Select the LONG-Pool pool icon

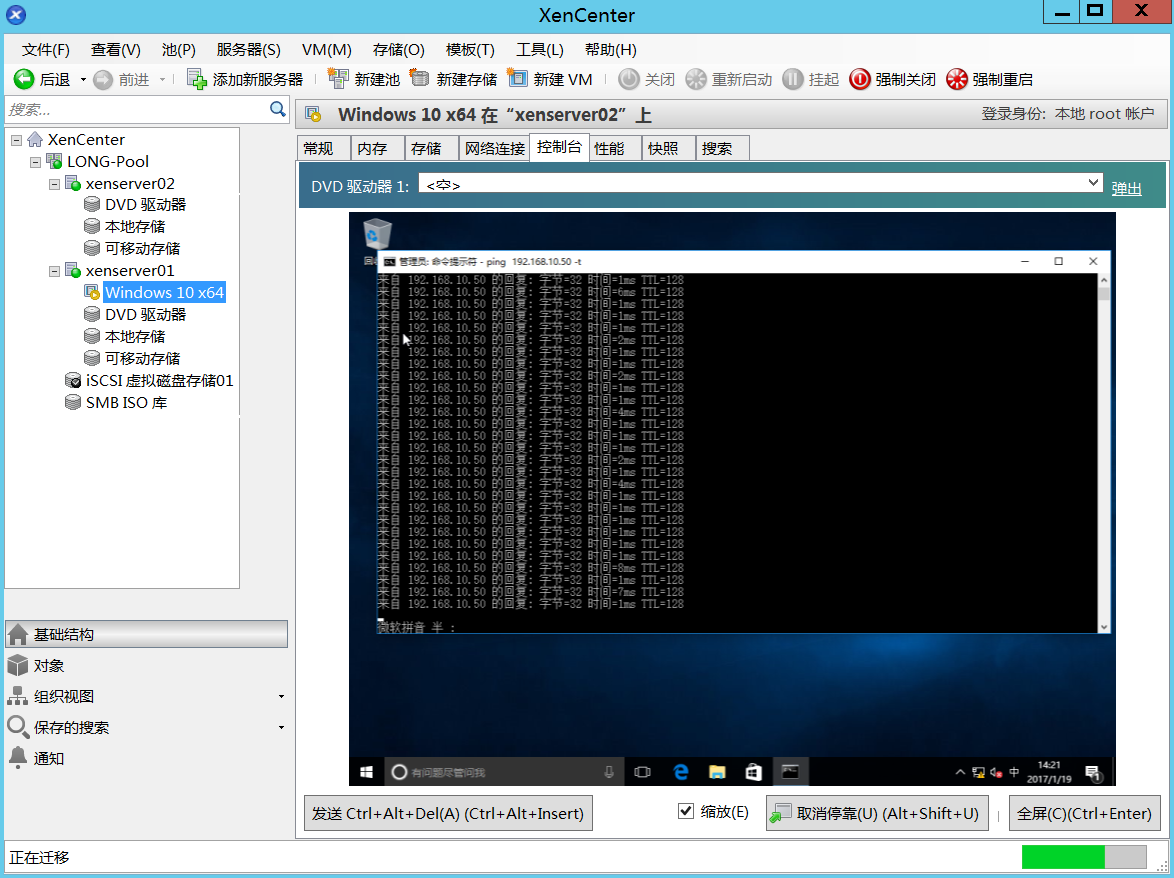pos(54,161)
